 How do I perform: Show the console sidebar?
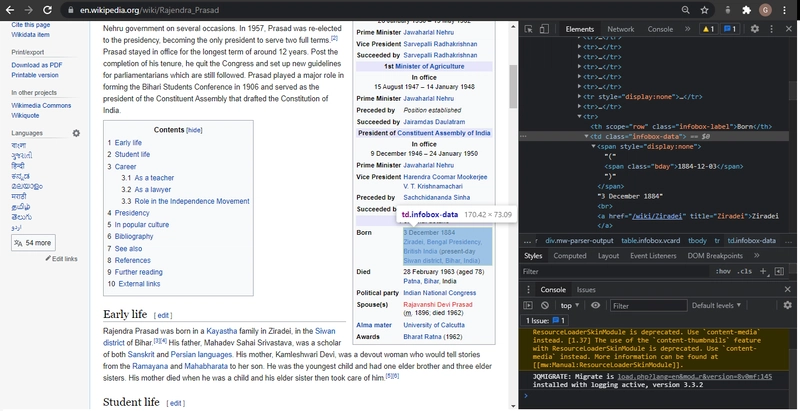(x=528, y=305)
